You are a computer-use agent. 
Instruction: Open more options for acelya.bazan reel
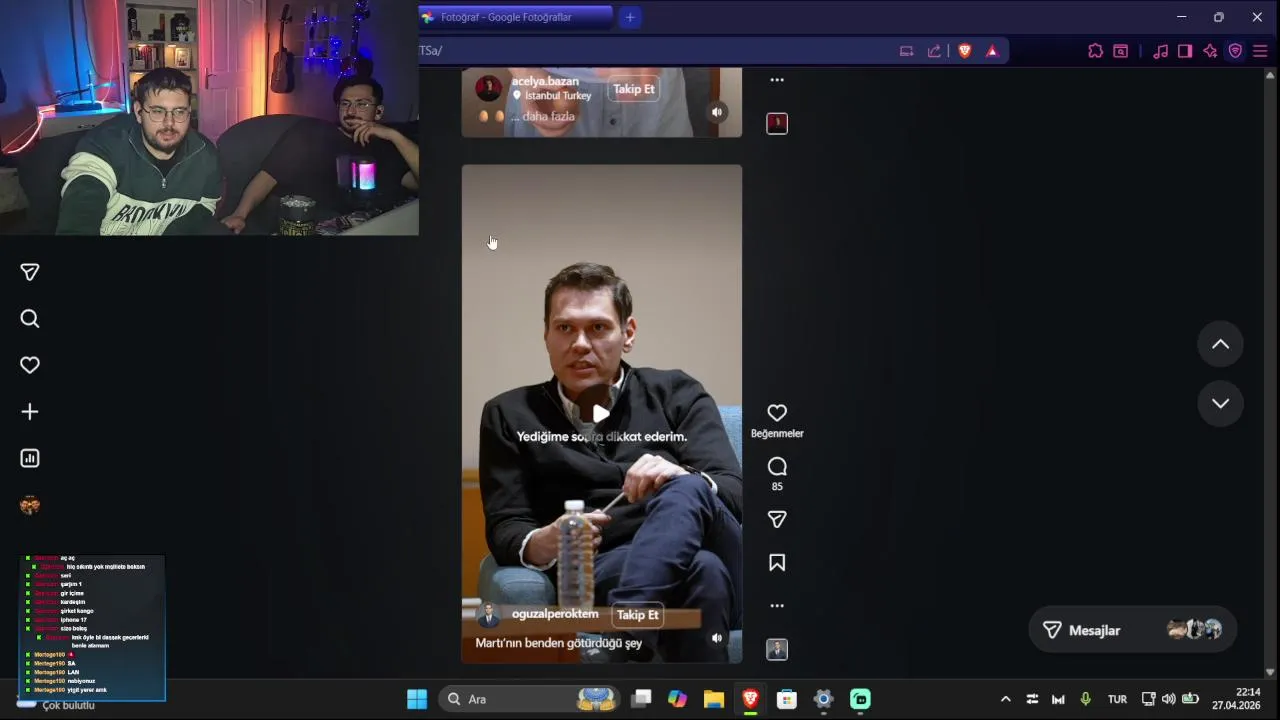tap(777, 80)
